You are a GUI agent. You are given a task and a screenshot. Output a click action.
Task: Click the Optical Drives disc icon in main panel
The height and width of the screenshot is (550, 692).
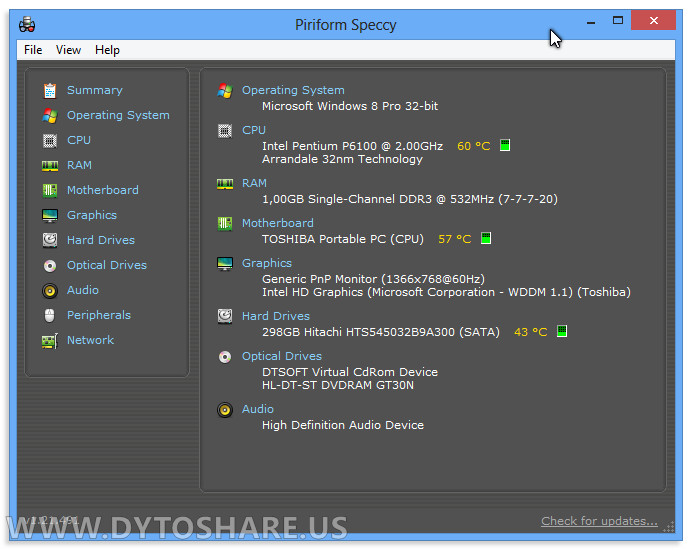[x=225, y=357]
